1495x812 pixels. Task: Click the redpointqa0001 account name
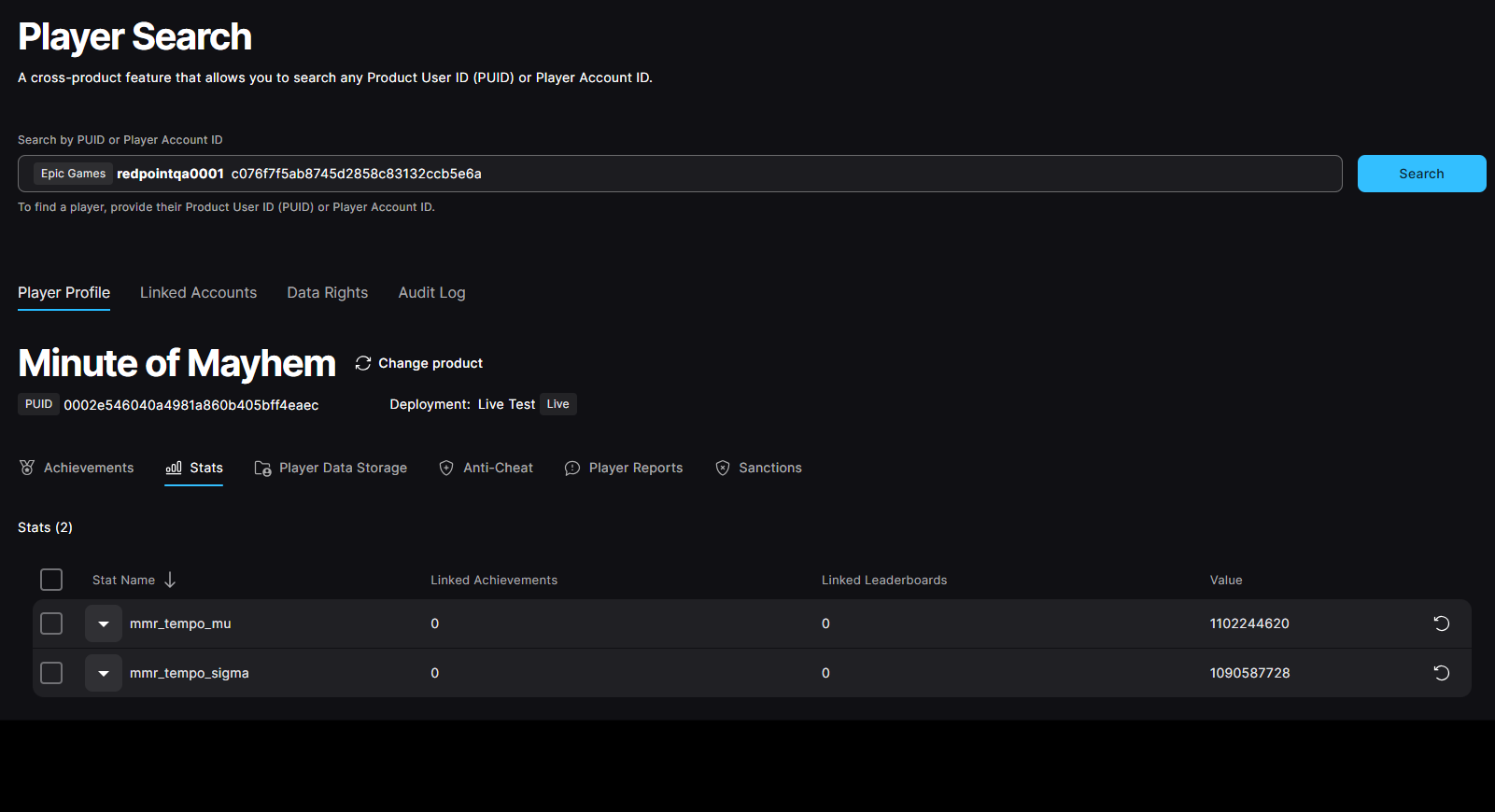tap(170, 174)
